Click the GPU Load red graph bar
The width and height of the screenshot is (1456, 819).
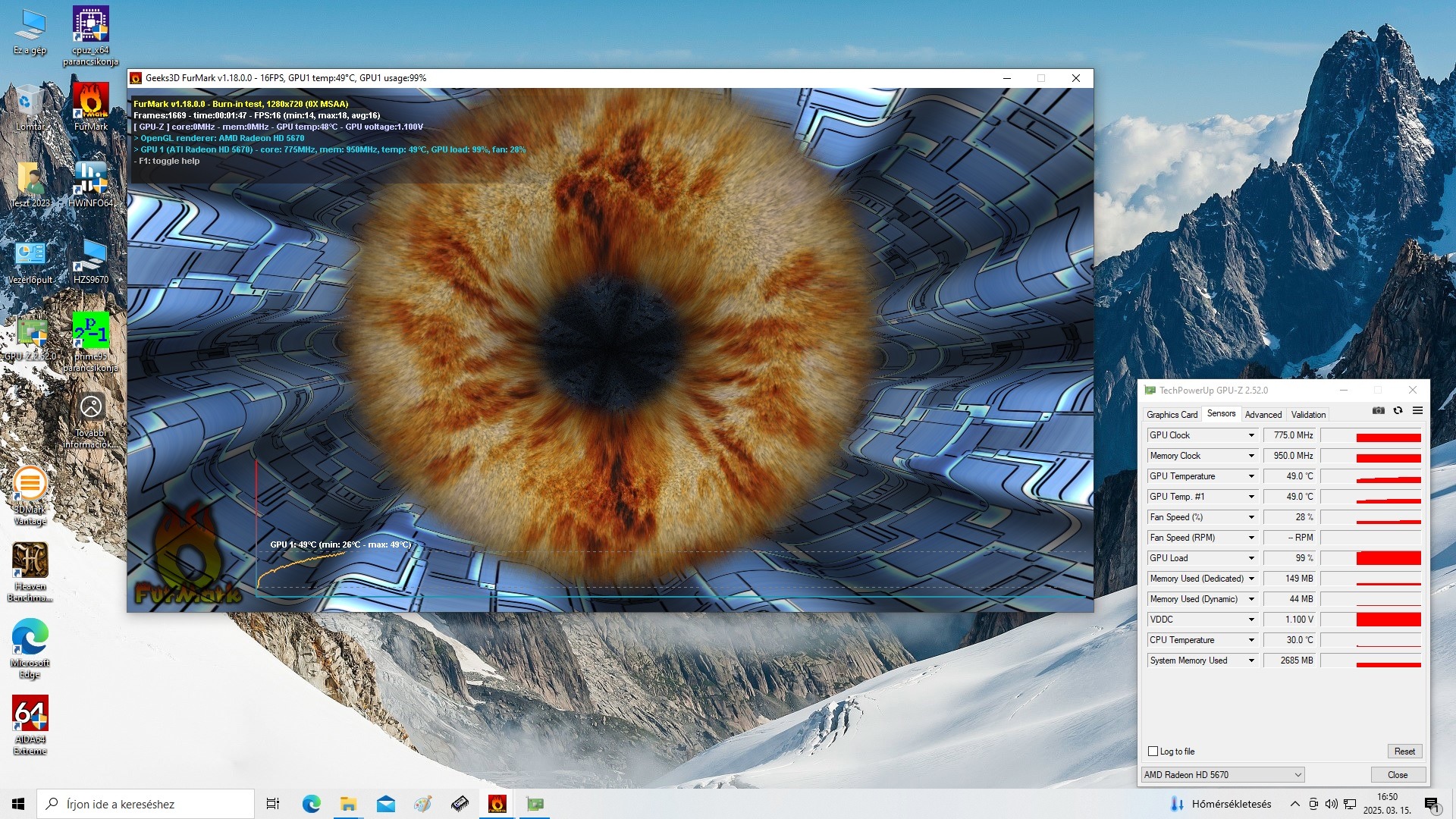click(x=1388, y=558)
